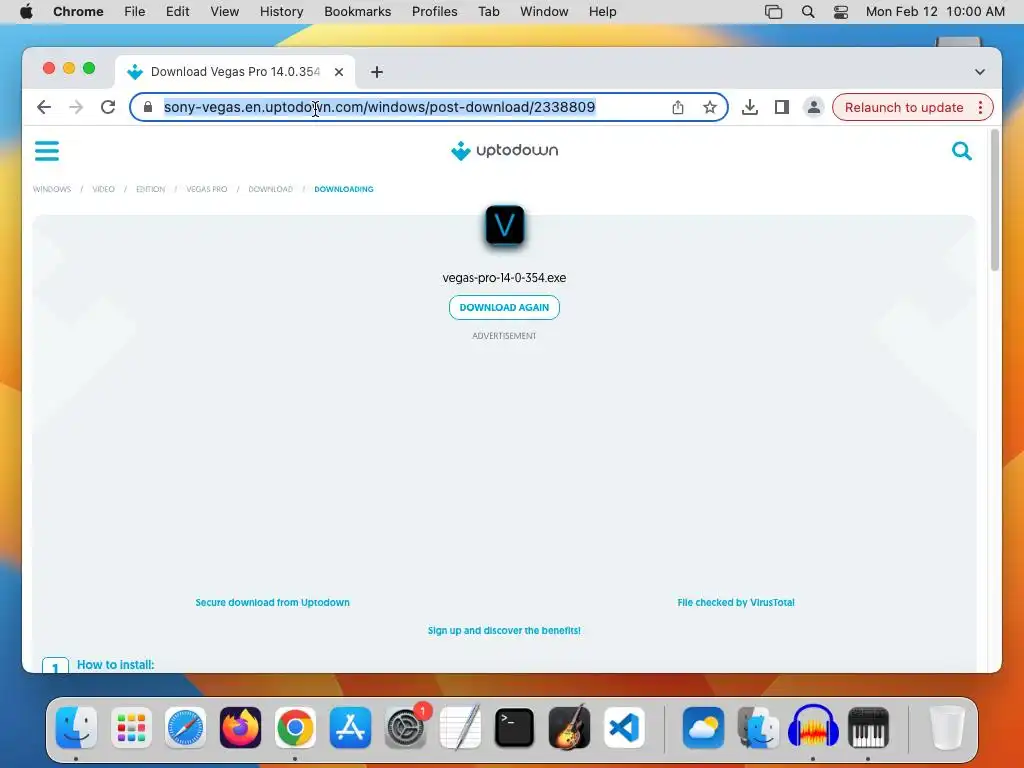Click the Vegas Pro app icon
This screenshot has width=1024, height=768.
point(504,226)
